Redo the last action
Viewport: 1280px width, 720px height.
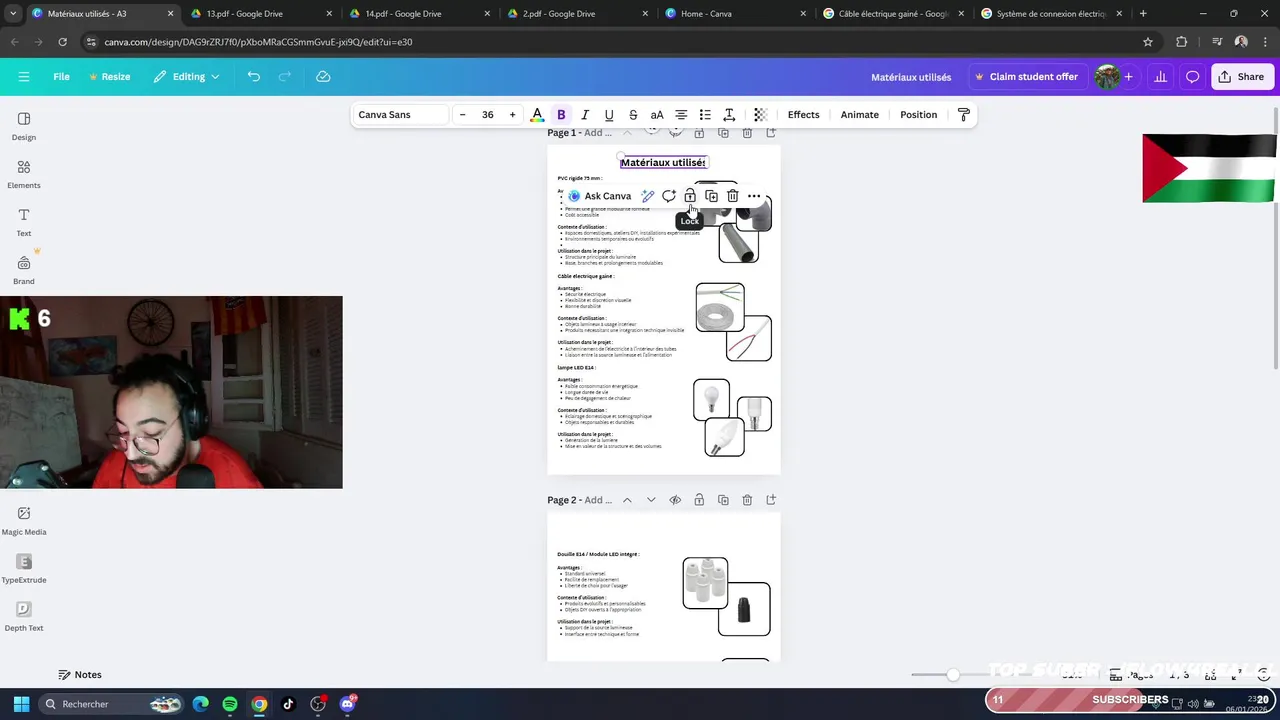[285, 77]
